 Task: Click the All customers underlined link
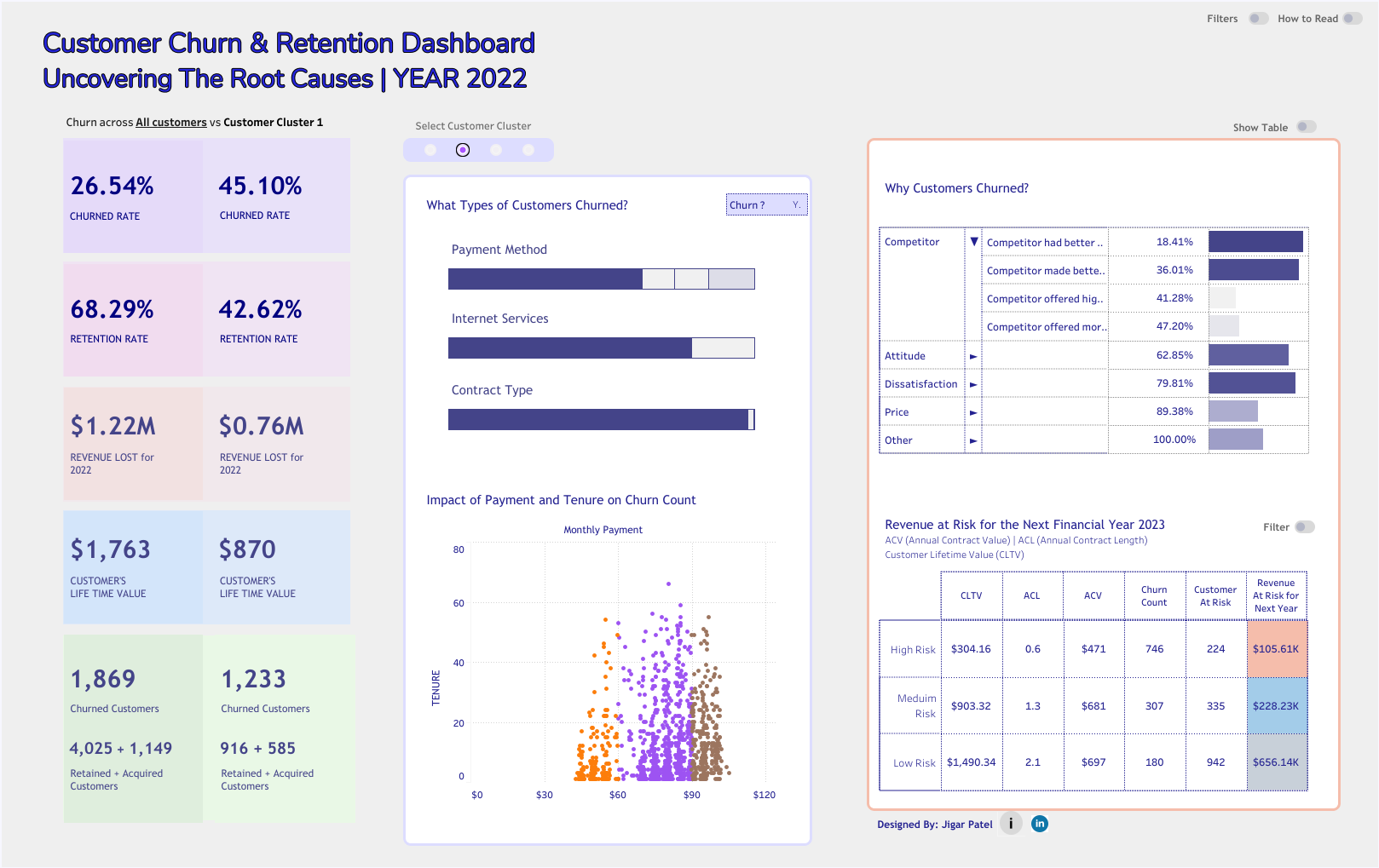[171, 123]
